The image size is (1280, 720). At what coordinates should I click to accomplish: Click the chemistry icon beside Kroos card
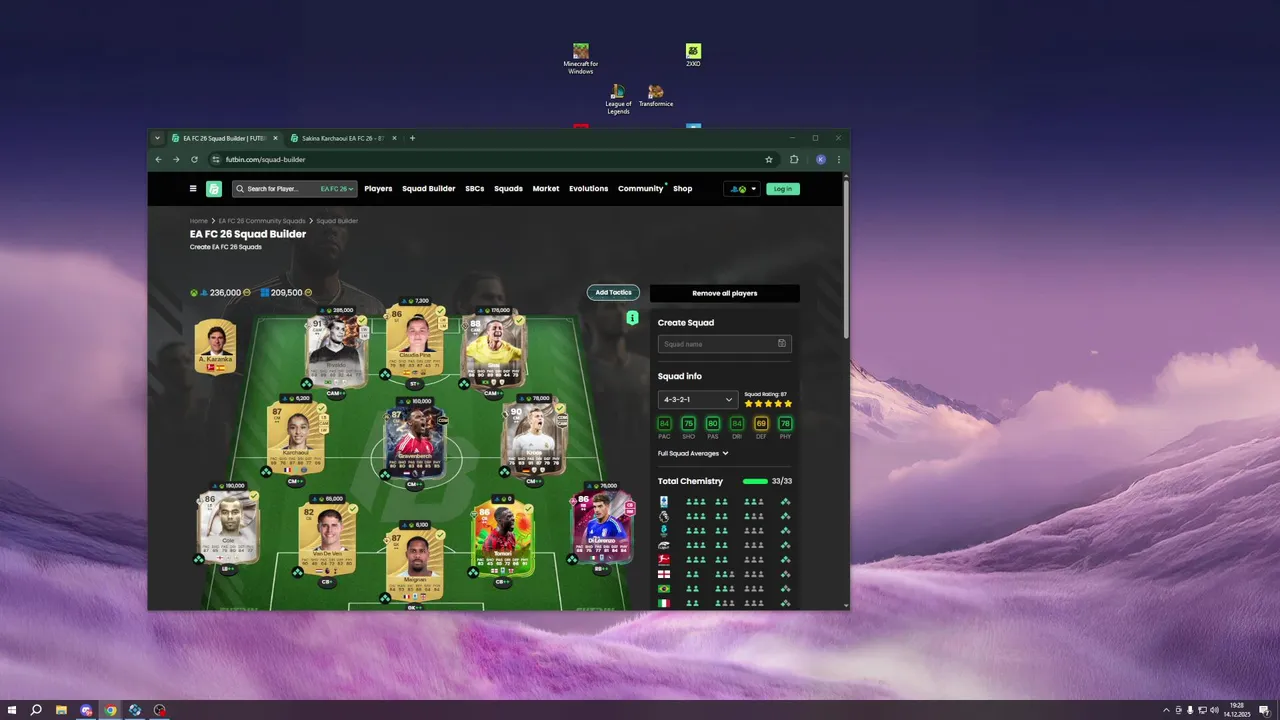504,471
